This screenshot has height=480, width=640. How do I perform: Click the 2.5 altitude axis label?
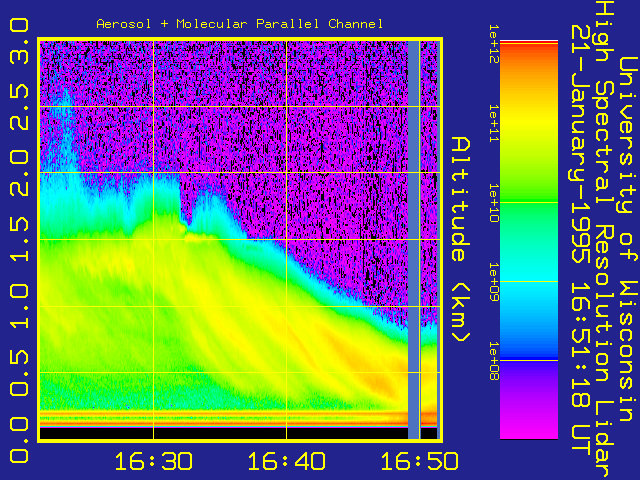click(19, 107)
